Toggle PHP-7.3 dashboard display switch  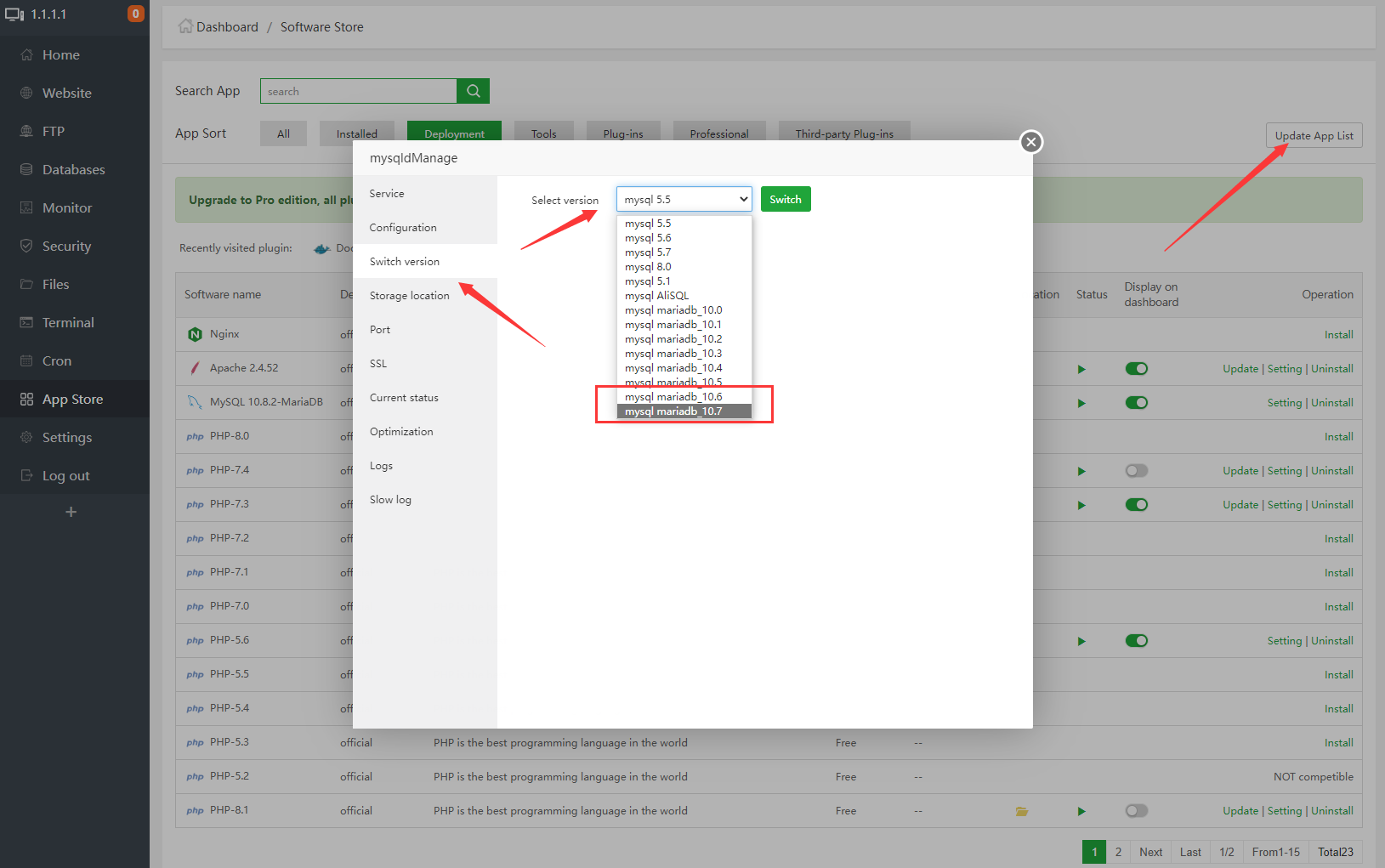click(1137, 505)
